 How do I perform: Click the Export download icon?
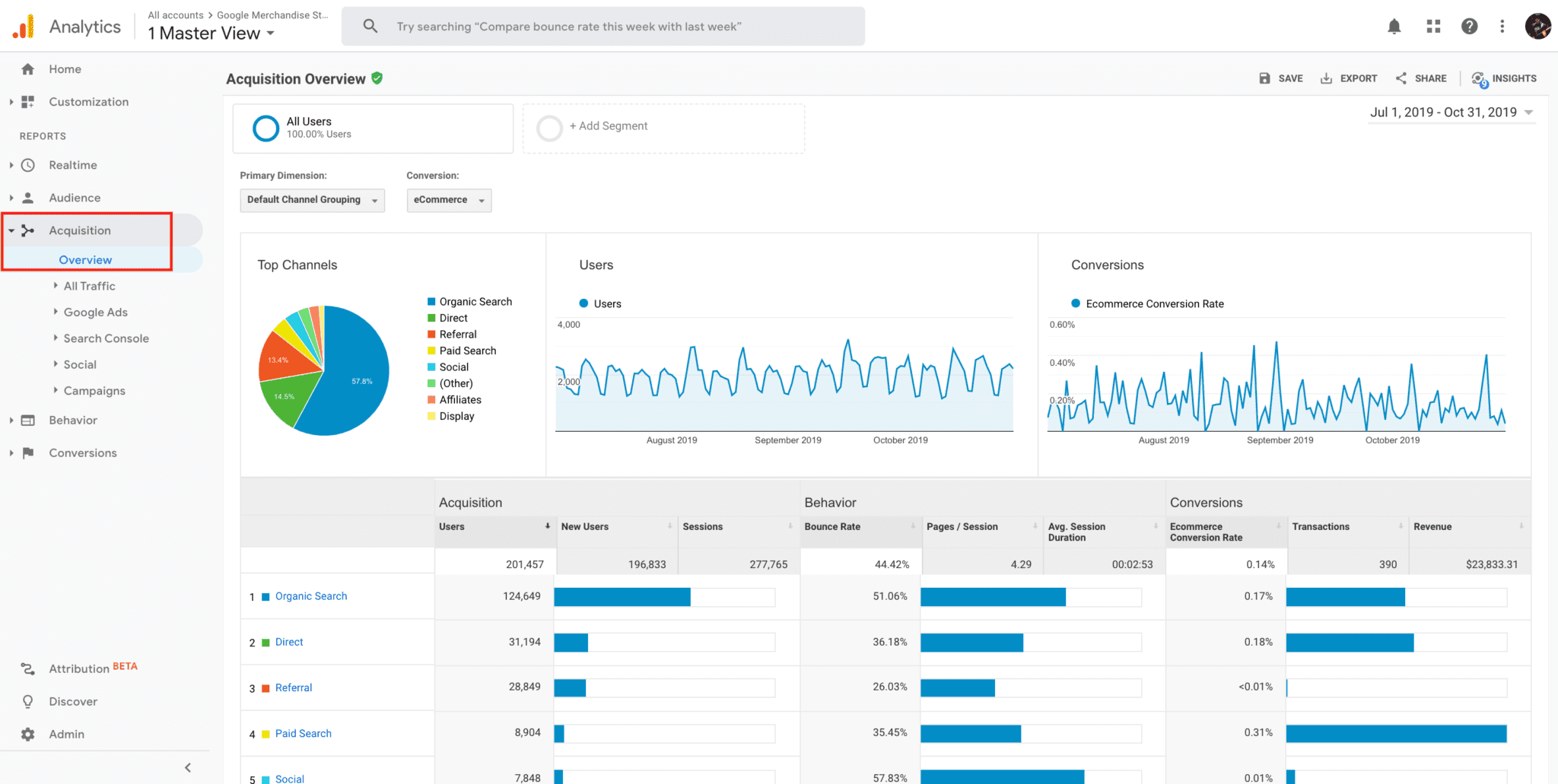(1326, 78)
